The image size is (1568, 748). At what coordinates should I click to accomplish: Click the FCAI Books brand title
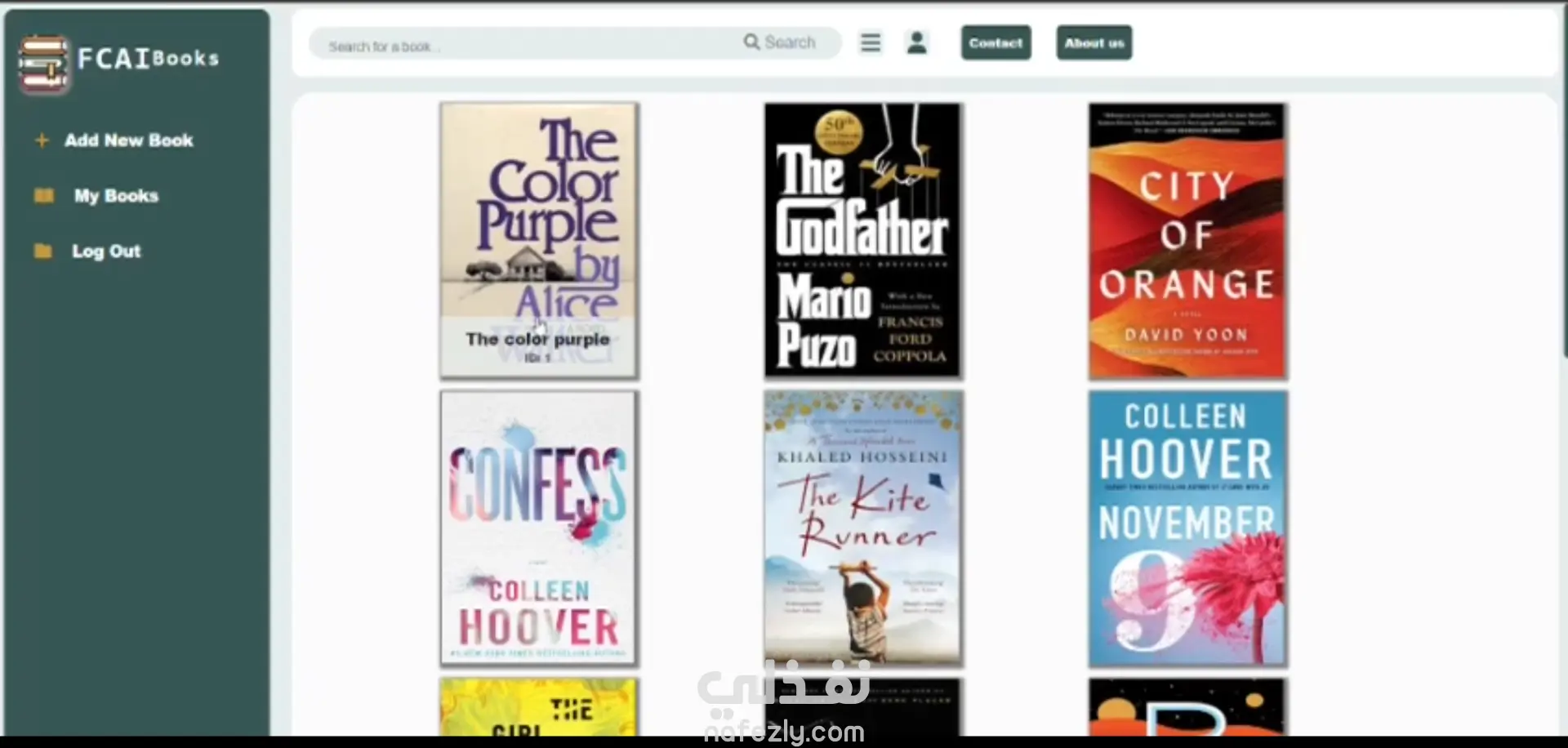[149, 58]
